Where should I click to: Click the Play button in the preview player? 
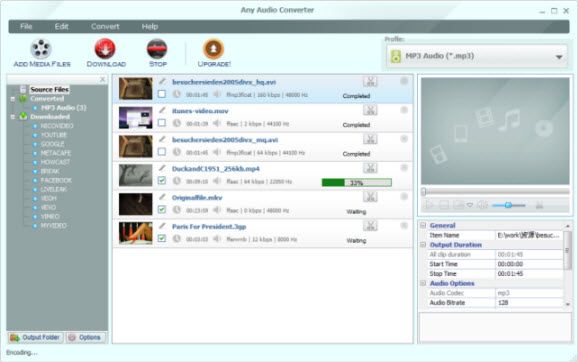click(429, 205)
